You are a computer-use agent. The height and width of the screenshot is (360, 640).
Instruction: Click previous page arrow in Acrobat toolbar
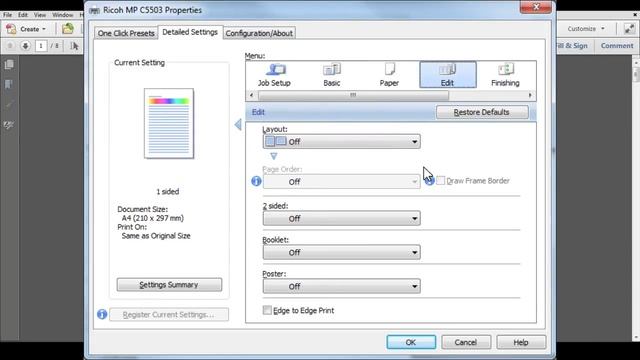point(10,46)
